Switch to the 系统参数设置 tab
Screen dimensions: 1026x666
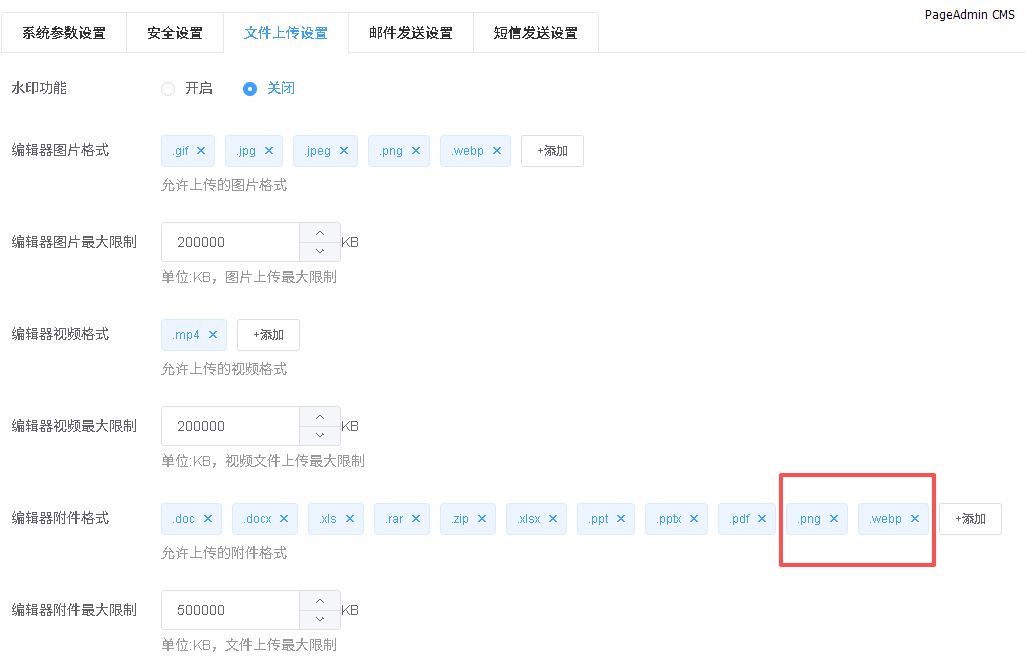(x=64, y=33)
